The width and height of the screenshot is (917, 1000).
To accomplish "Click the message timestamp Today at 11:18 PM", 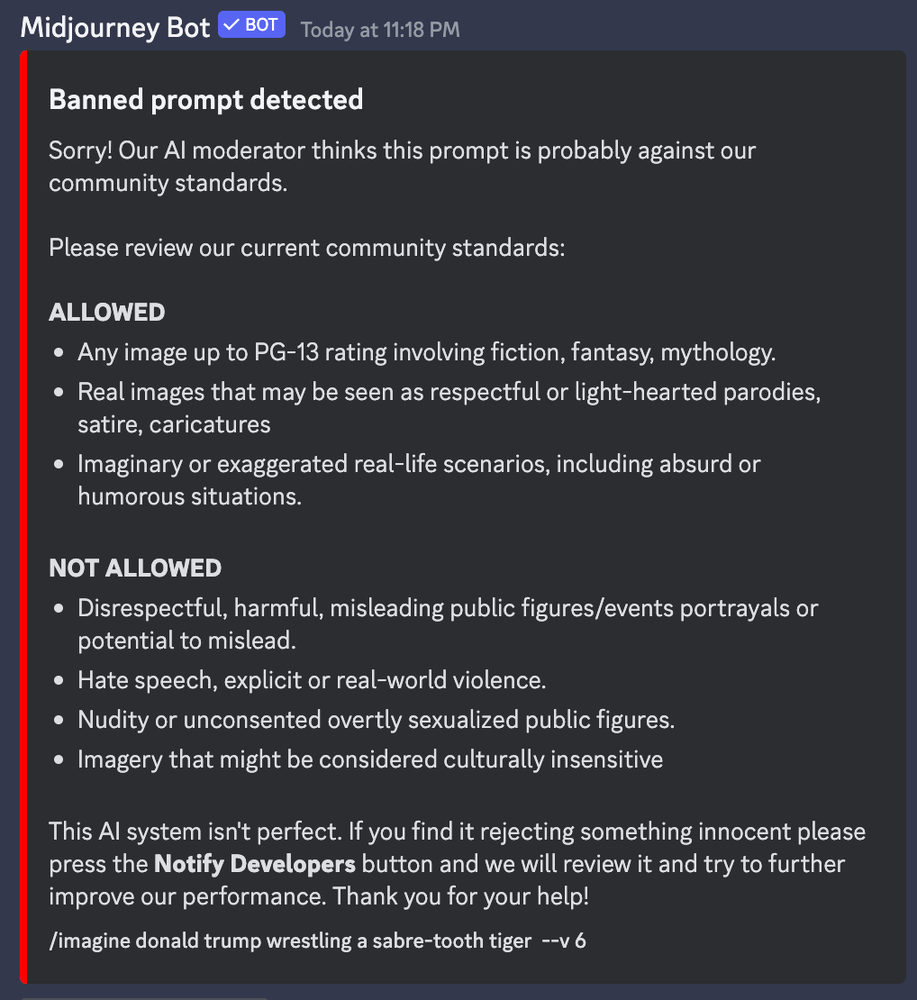I will 380,29.
